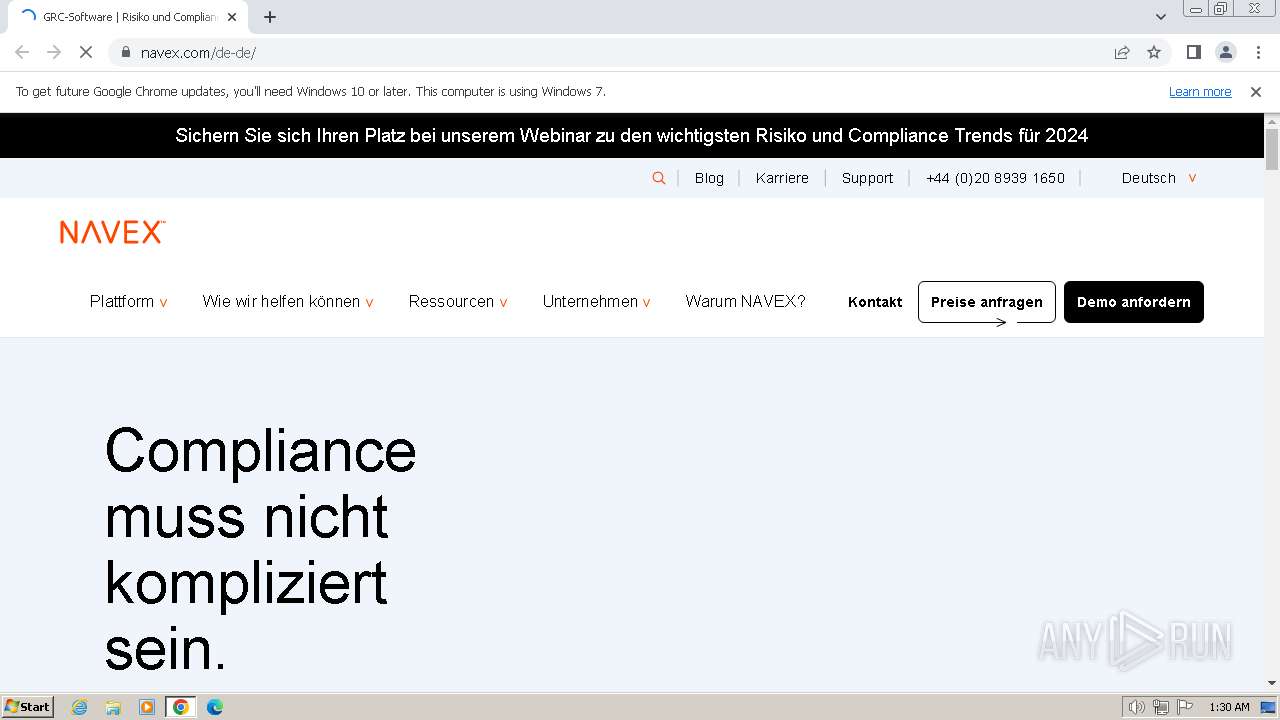The width and height of the screenshot is (1280, 720).
Task: Open the Kontakt link
Action: [875, 302]
